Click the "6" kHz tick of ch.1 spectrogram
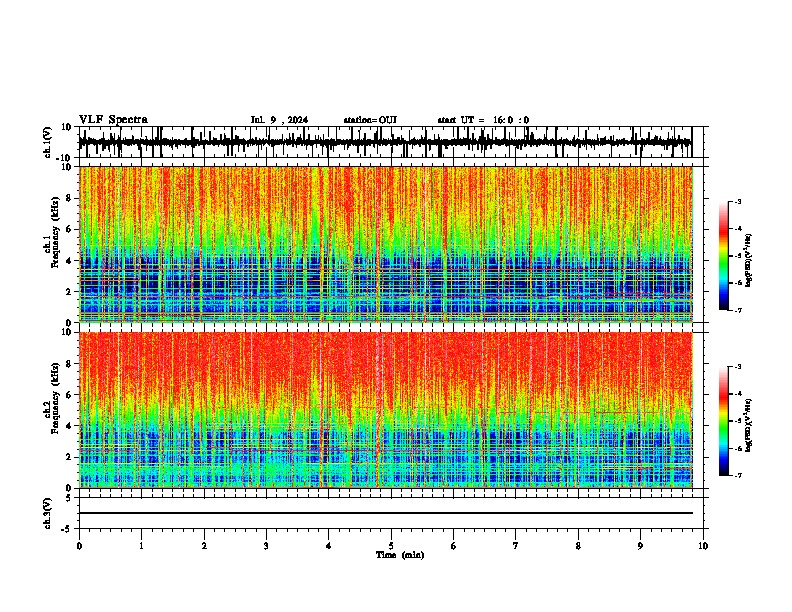 pyautogui.click(x=70, y=229)
